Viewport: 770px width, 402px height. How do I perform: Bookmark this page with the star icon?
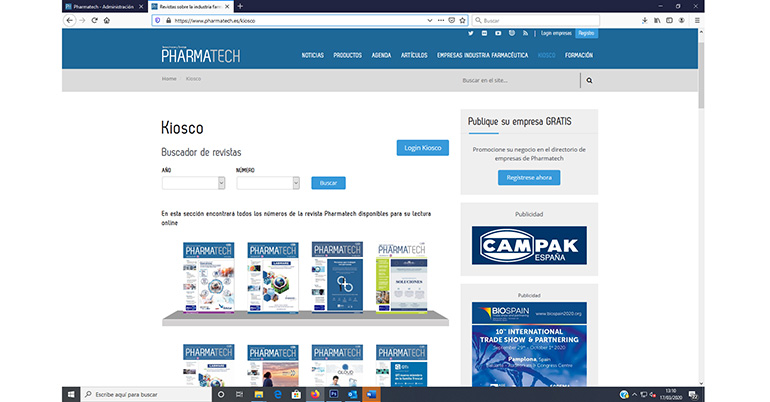tap(462, 20)
